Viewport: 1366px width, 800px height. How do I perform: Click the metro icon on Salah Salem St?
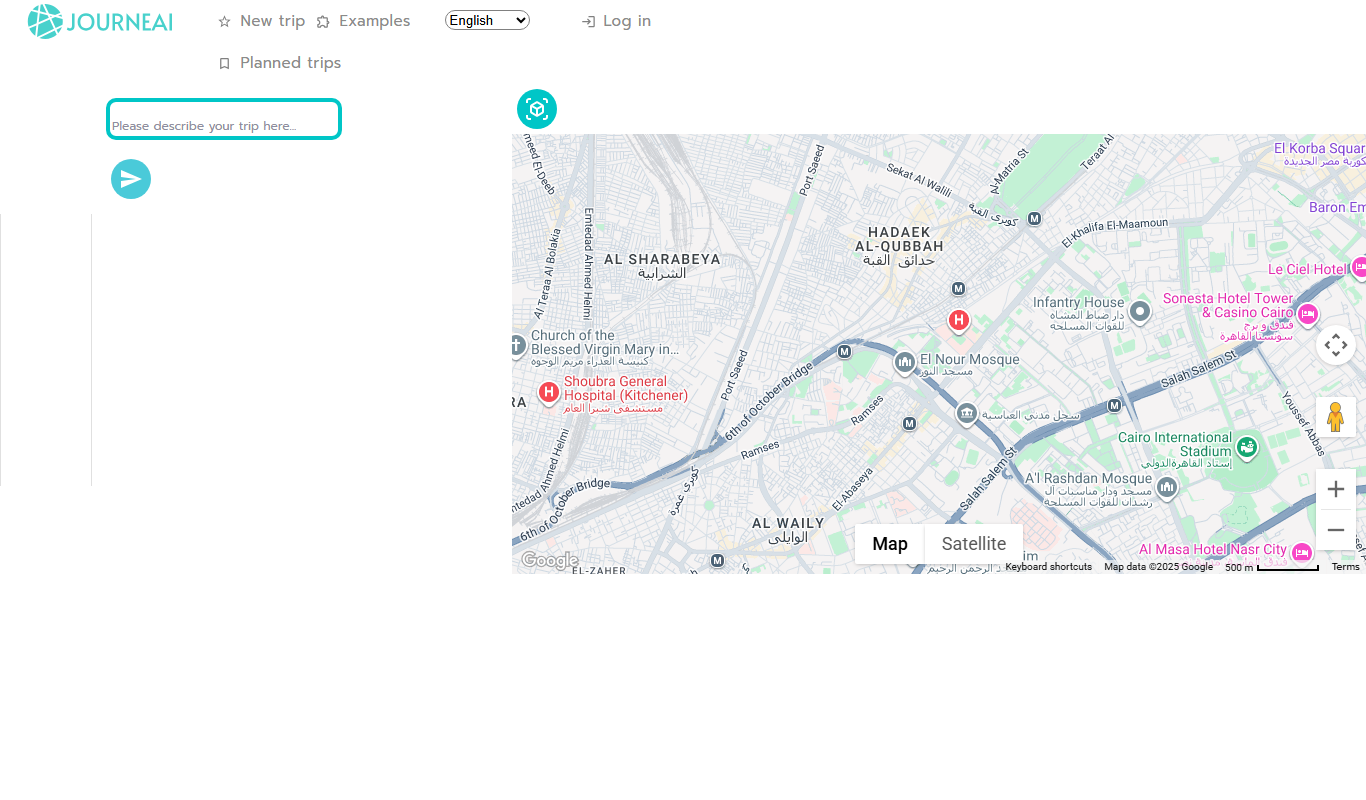tap(1114, 405)
